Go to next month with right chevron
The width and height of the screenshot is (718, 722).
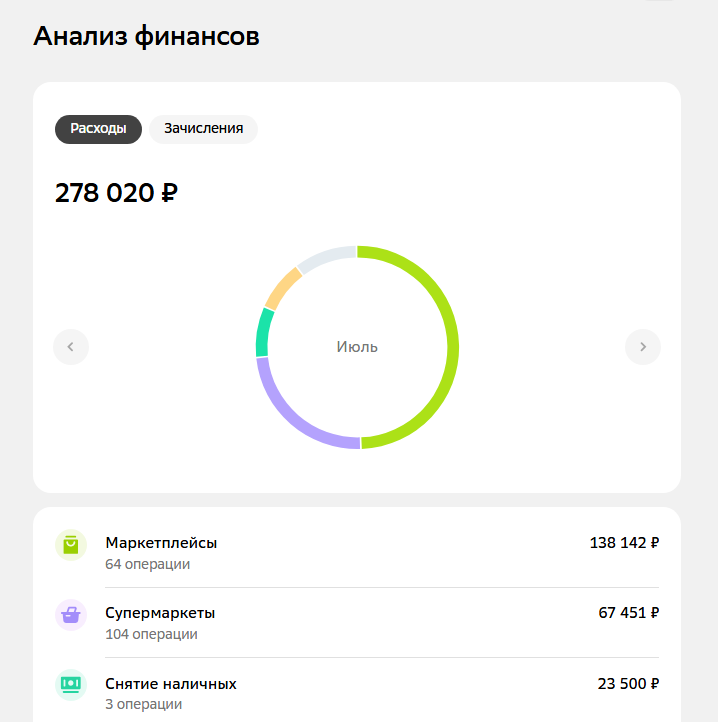(x=643, y=347)
